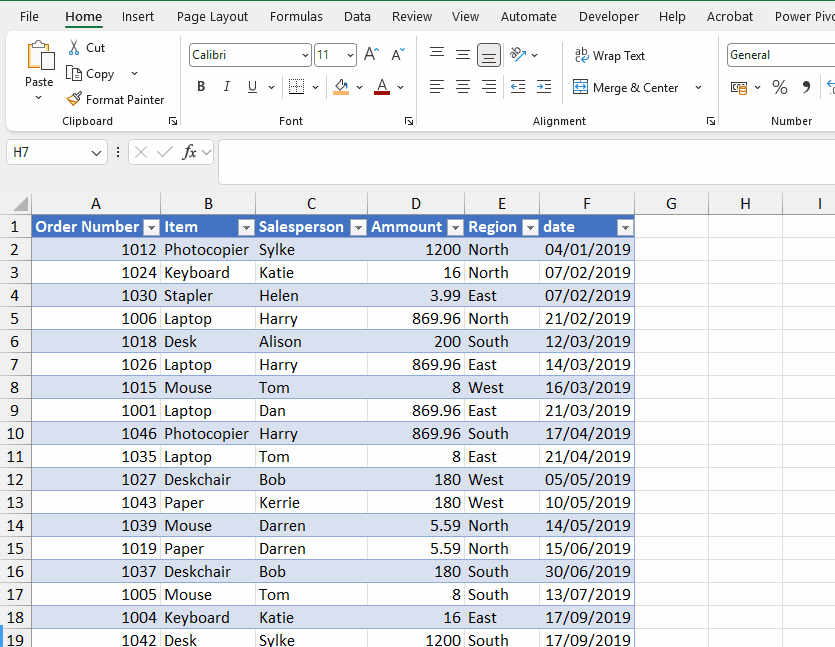Apply Percent Style formatting
Viewport: 835px width, 647px height.
[x=779, y=88]
